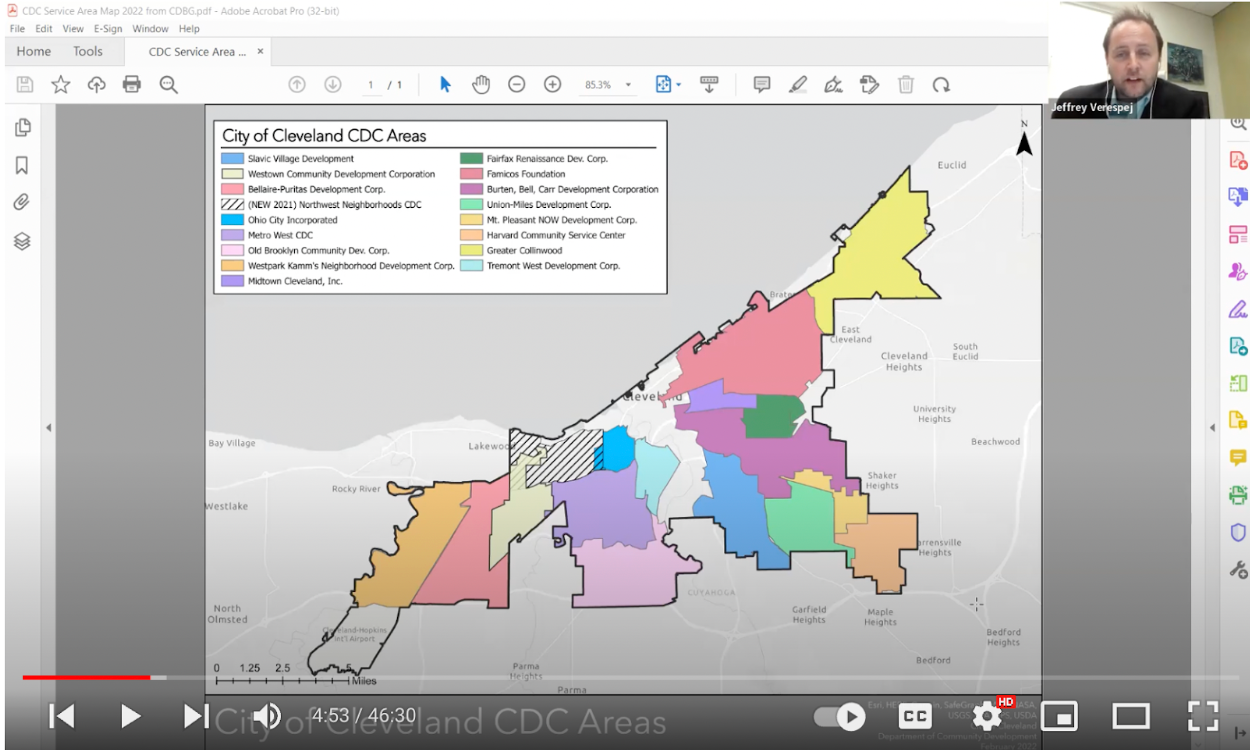1250x750 pixels.
Task: Click the protect shield tool in right panel
Action: tap(1238, 532)
